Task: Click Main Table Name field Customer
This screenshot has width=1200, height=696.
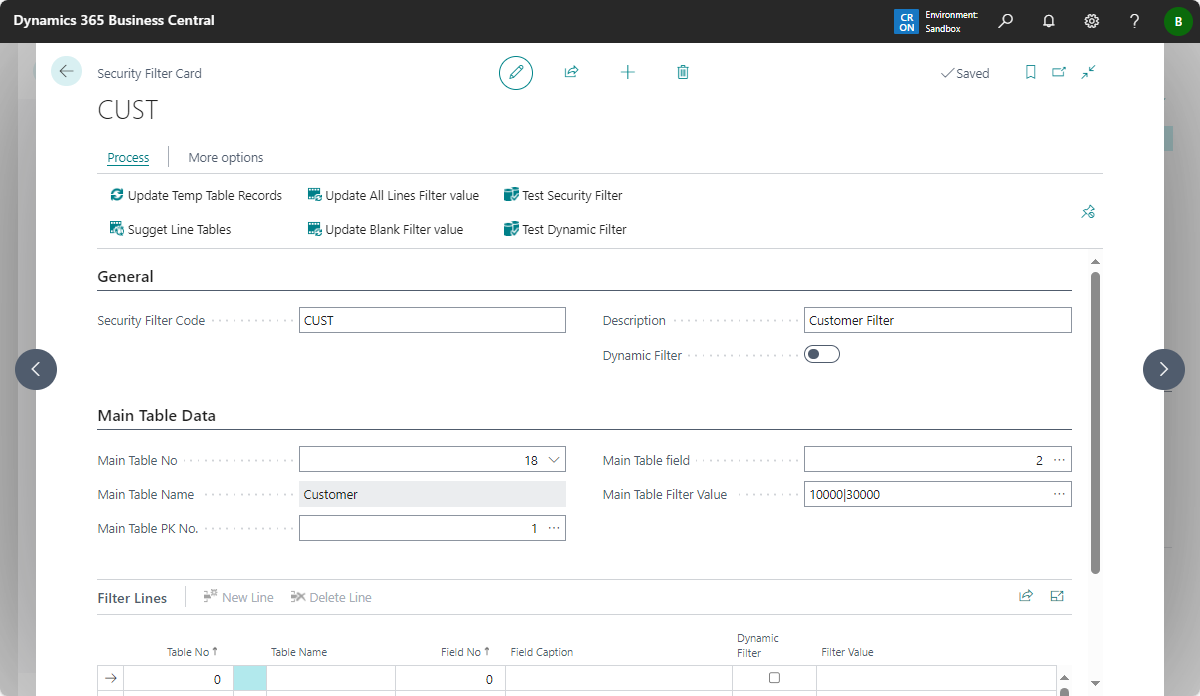Action: 432,494
